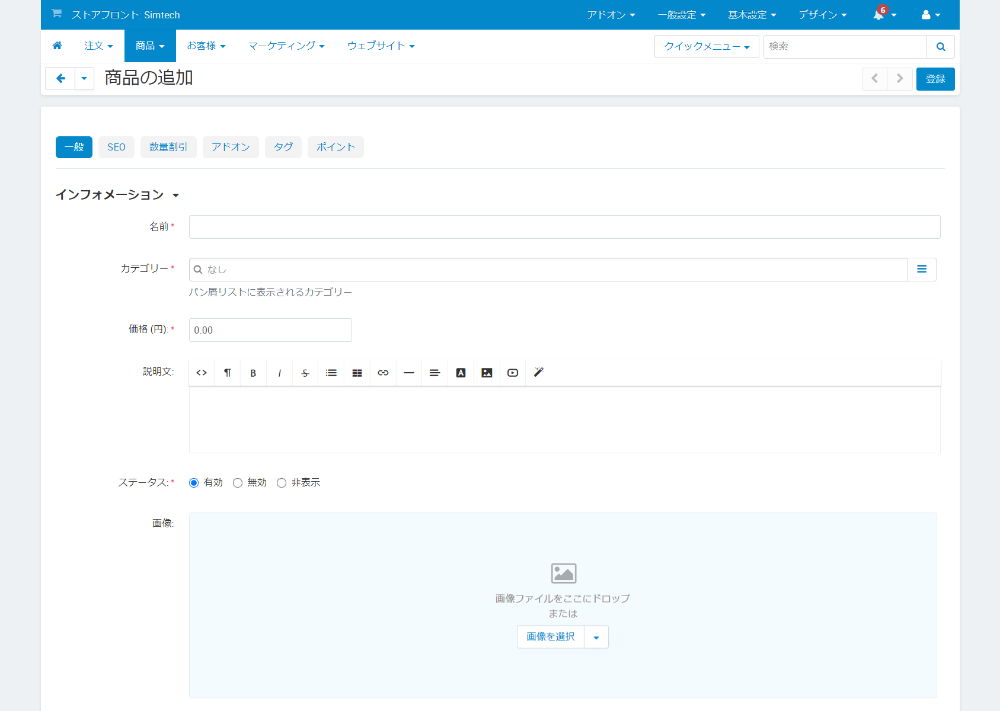
Task: Go back using the left arrow button
Action: (61, 78)
